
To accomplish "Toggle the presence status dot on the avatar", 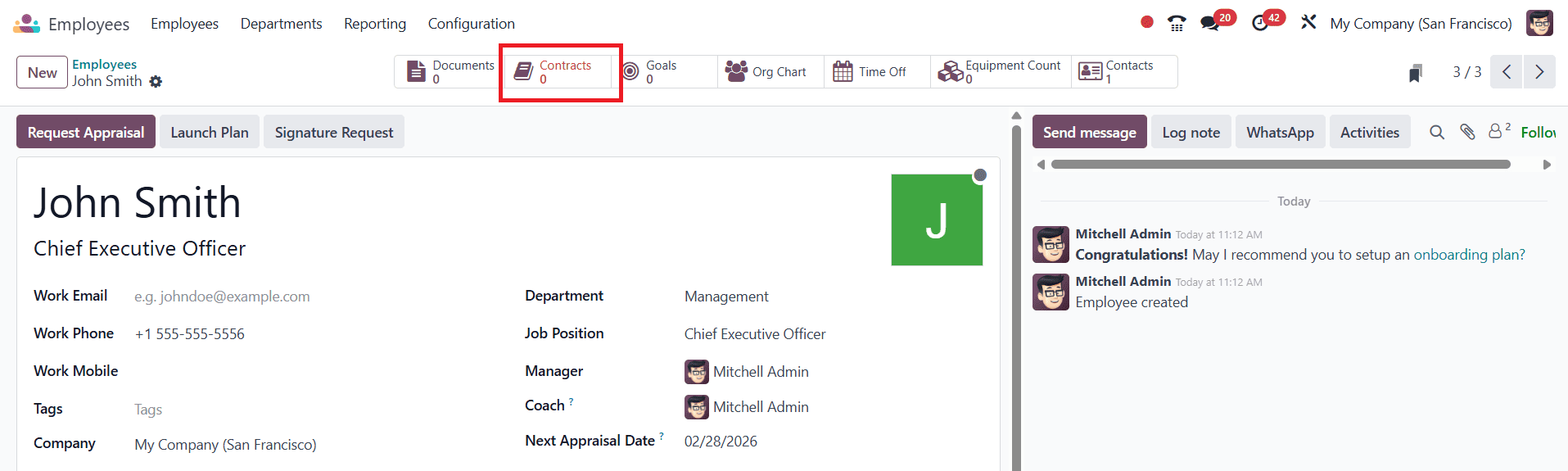I will click(980, 175).
